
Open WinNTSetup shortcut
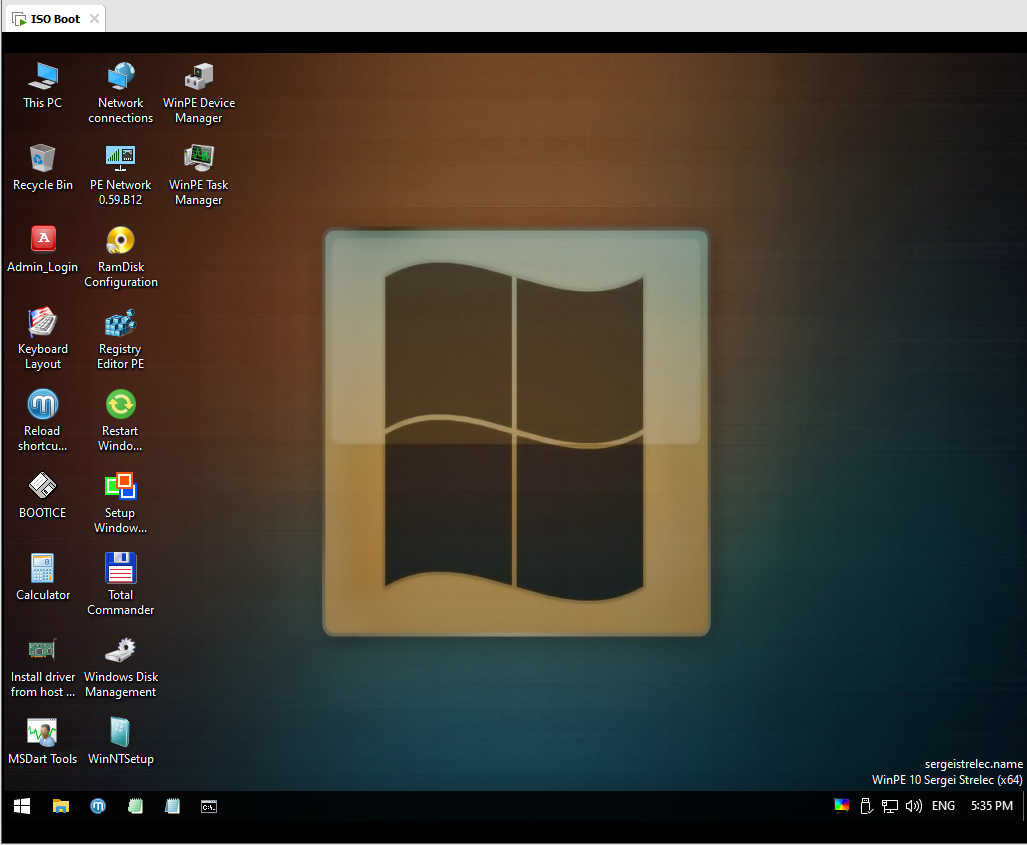[121, 742]
